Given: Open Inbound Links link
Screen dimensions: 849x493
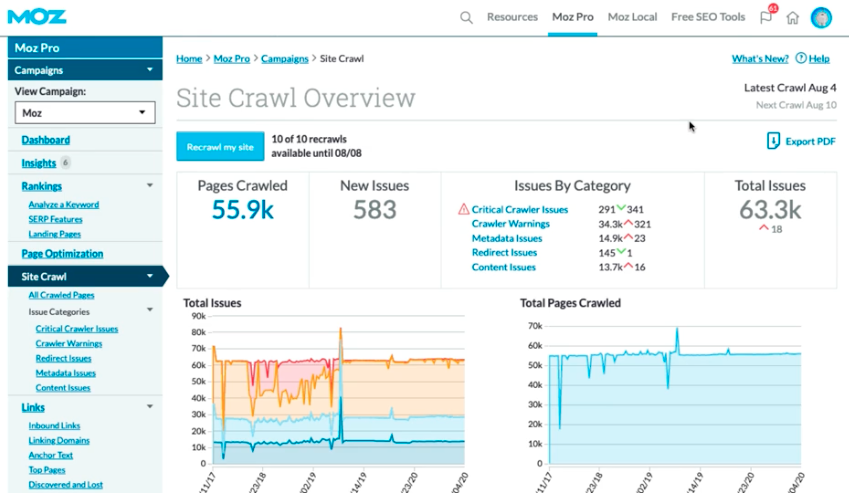Looking at the screenshot, I should tap(54, 425).
